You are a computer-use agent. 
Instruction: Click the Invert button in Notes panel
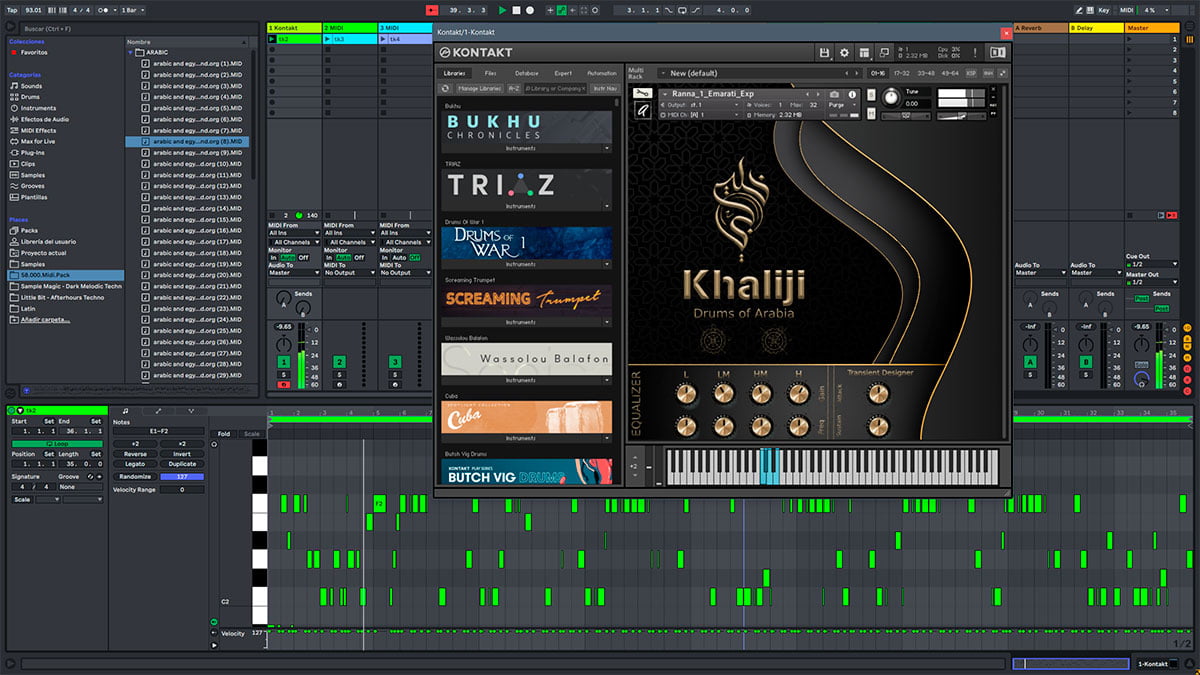coord(182,454)
